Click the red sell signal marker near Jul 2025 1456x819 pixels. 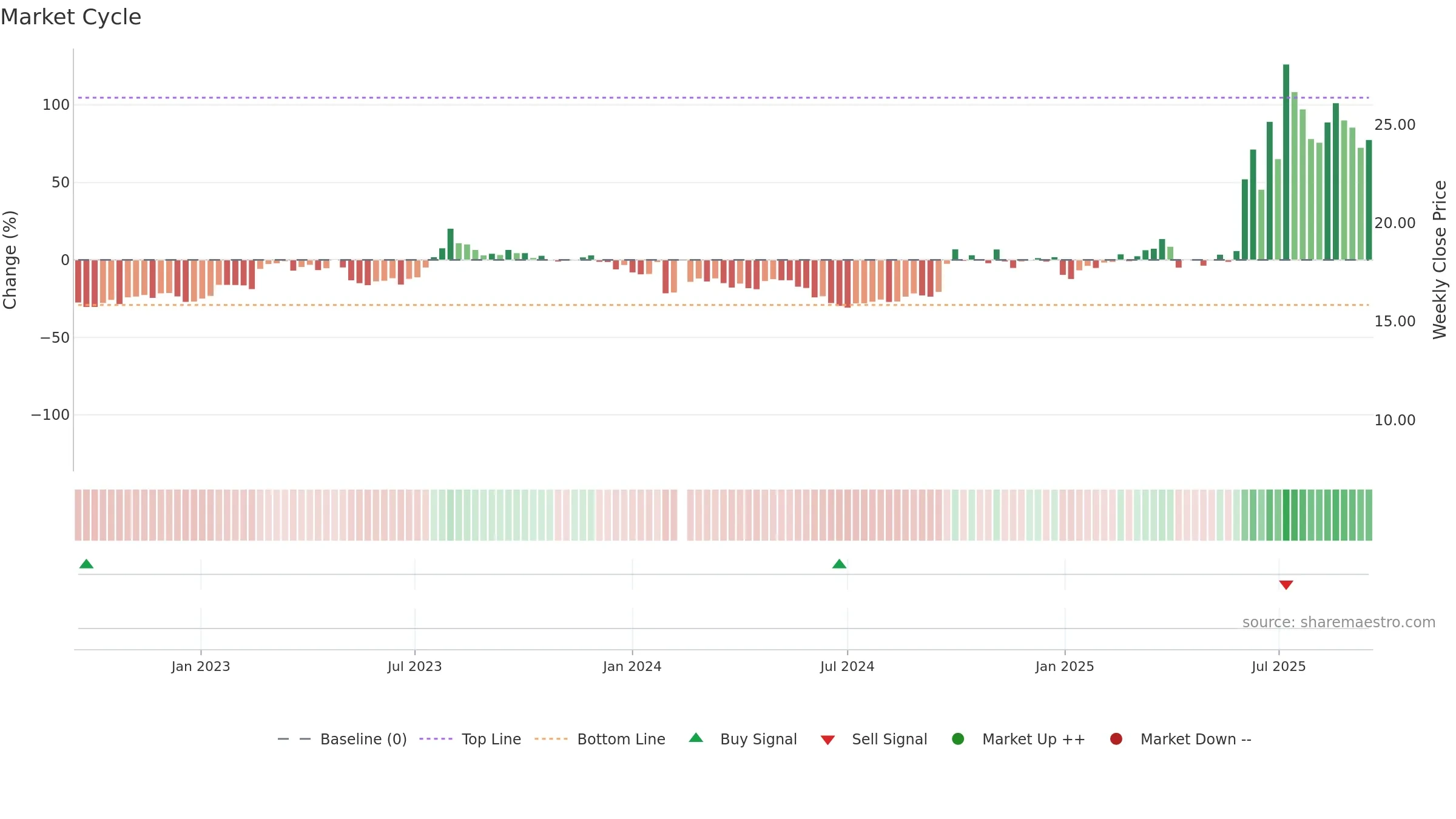1286,585
